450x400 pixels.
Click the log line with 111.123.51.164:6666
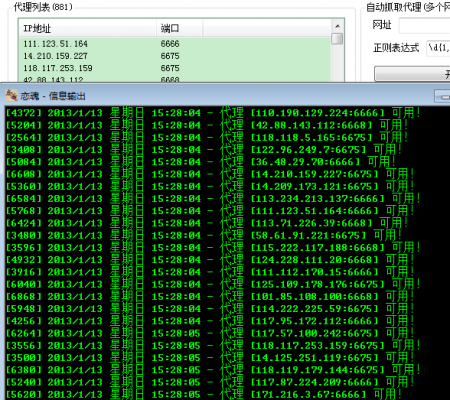click(x=210, y=211)
